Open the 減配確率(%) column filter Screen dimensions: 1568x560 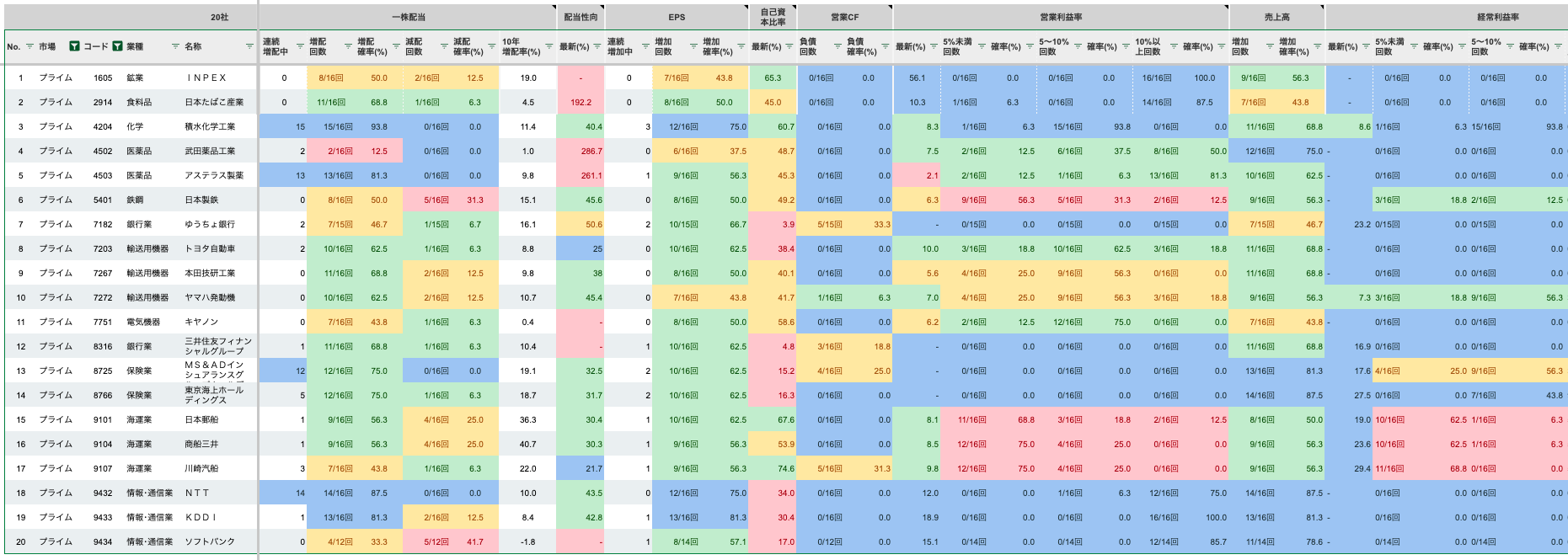click(492, 46)
